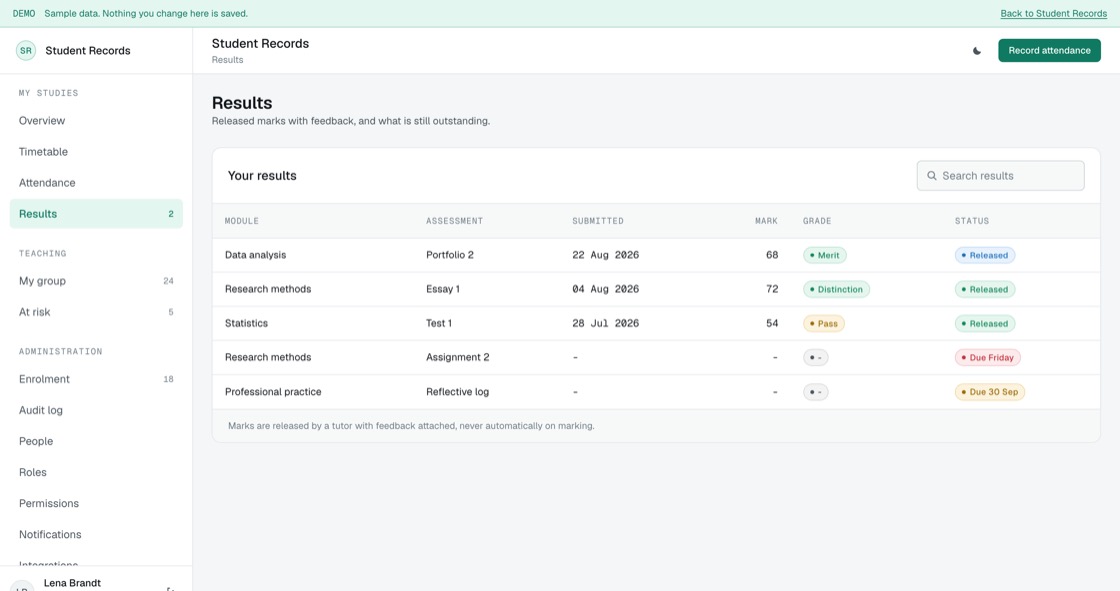Click the Distinction grade badge

click(836, 289)
